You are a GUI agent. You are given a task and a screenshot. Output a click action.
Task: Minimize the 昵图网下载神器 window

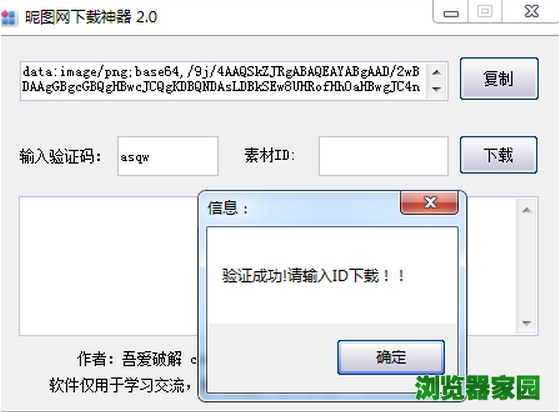coord(451,12)
